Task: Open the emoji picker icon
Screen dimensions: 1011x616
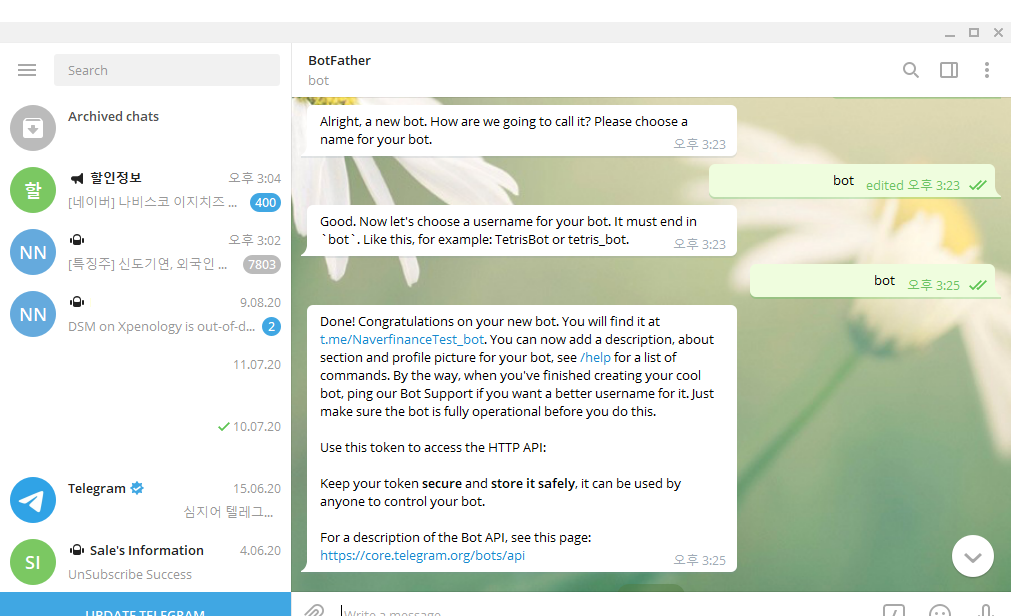Action: [x=939, y=611]
